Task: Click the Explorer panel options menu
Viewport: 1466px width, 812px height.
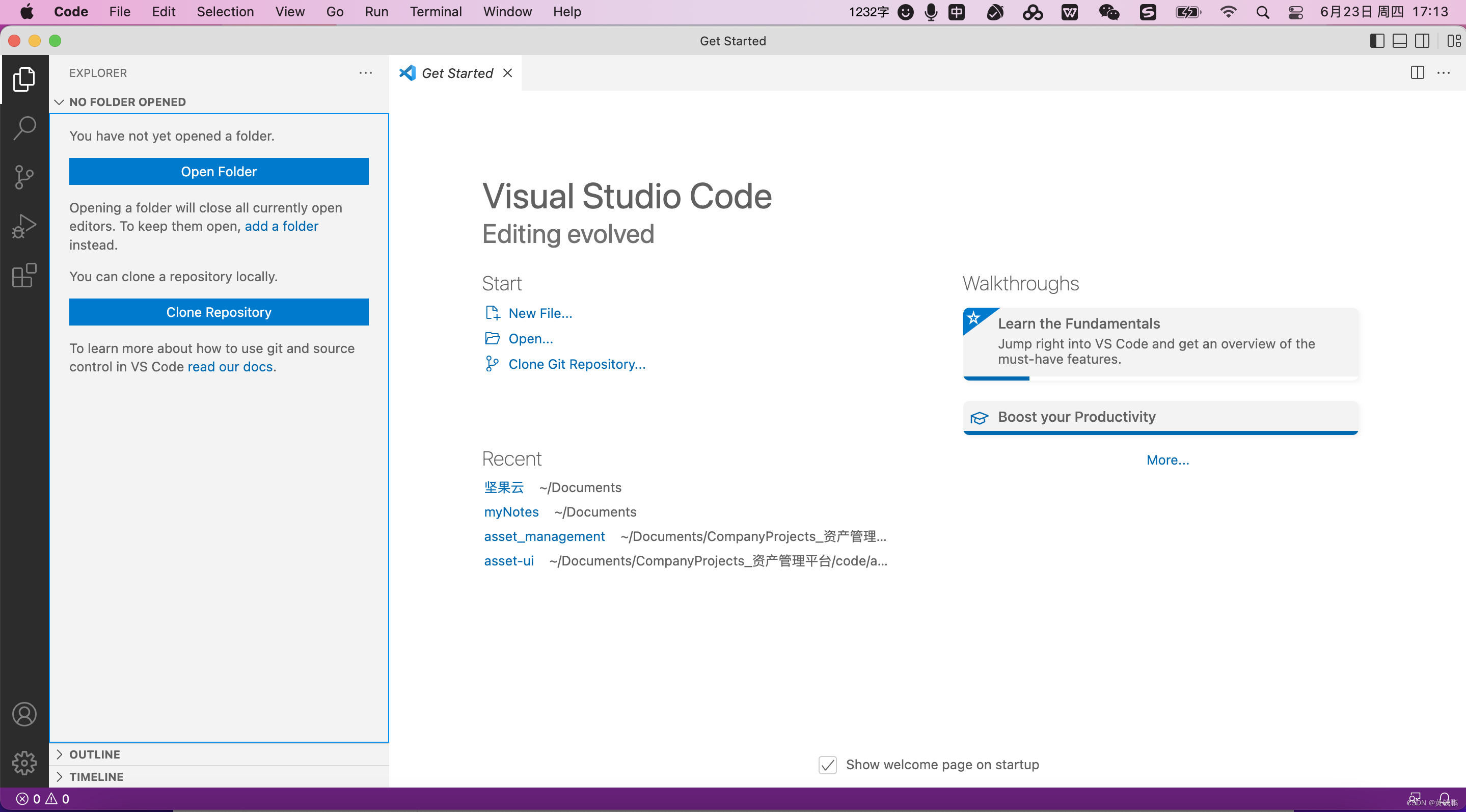Action: (x=367, y=72)
